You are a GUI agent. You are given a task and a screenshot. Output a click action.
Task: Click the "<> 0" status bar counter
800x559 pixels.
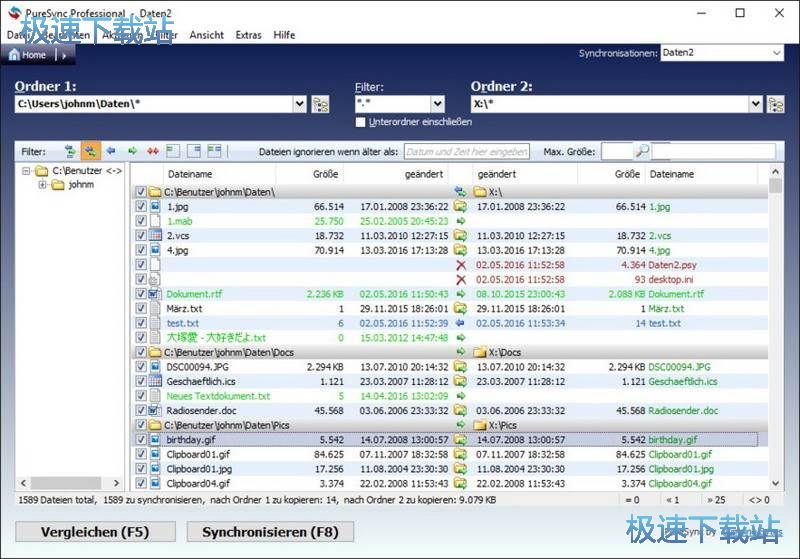tap(759, 500)
